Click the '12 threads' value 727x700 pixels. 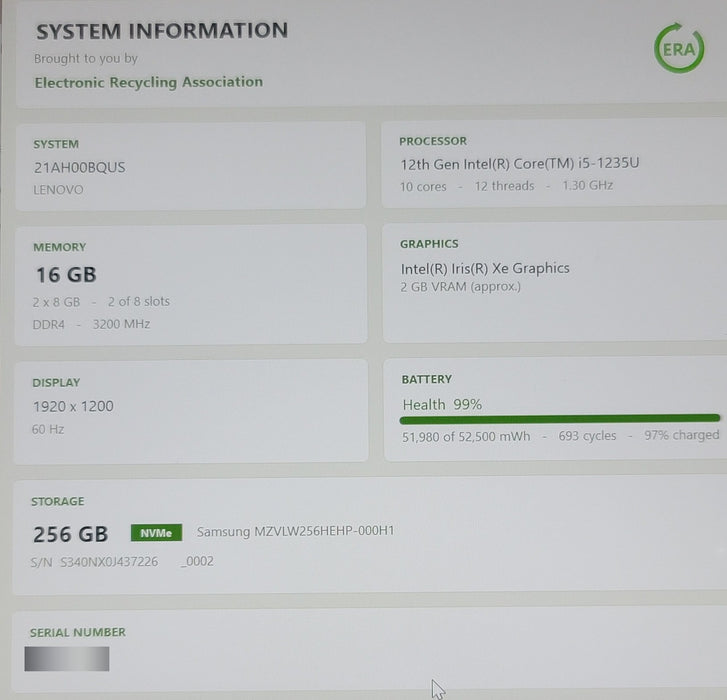tap(504, 186)
